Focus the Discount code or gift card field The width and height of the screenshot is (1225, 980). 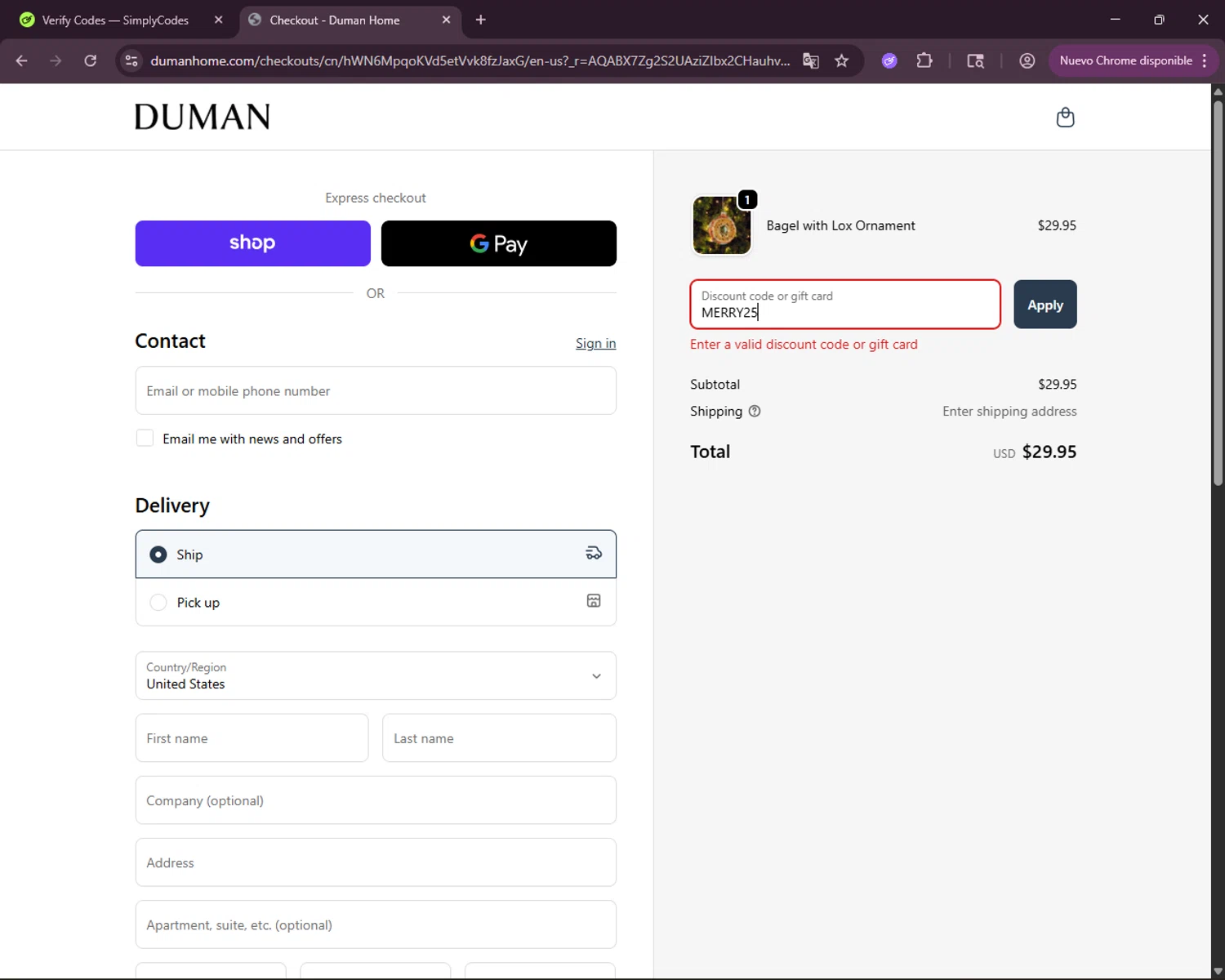point(845,305)
